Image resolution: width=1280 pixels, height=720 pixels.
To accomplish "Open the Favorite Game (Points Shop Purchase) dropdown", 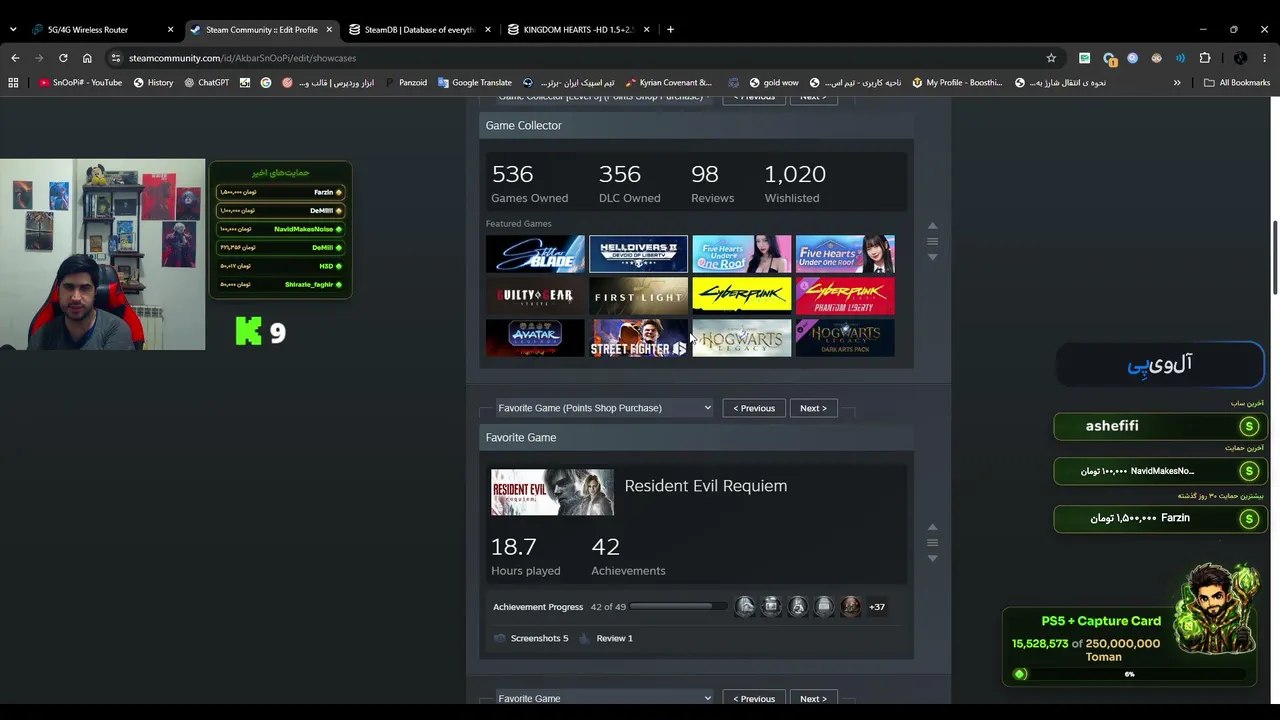I will (604, 408).
